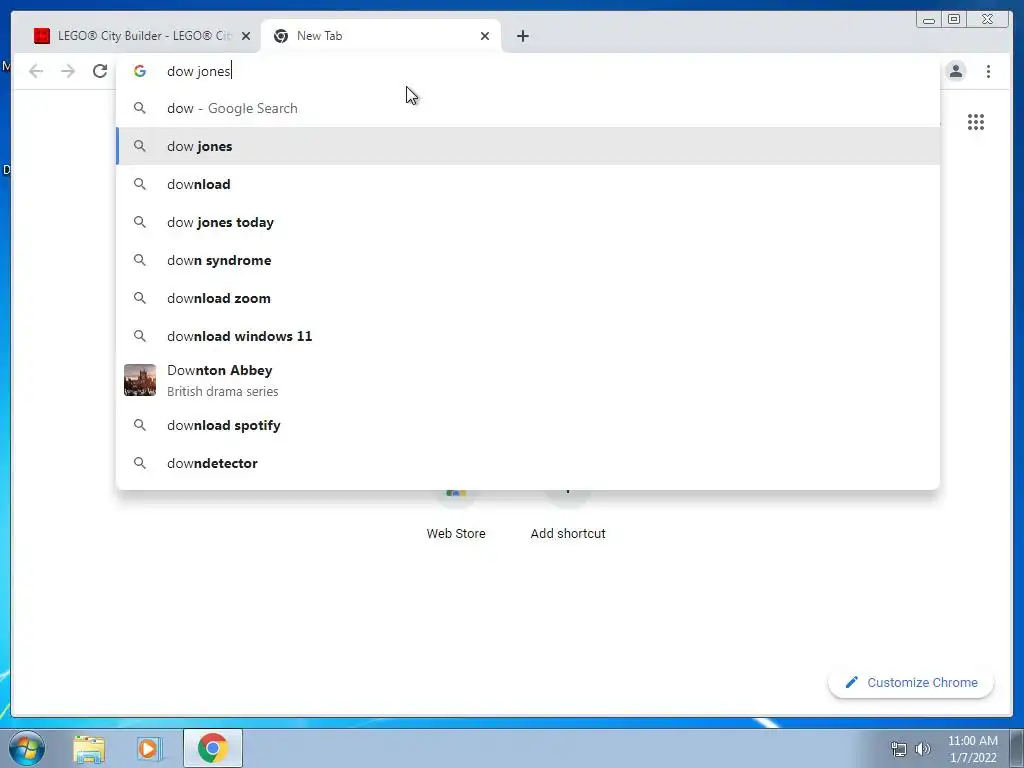
Task: Click search icon beside 'download spotify'
Action: pos(140,425)
